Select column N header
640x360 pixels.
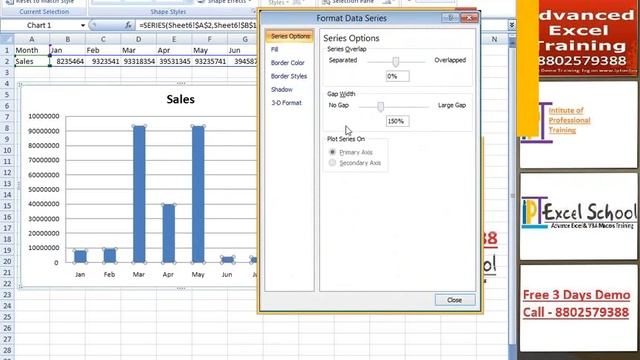coord(494,39)
